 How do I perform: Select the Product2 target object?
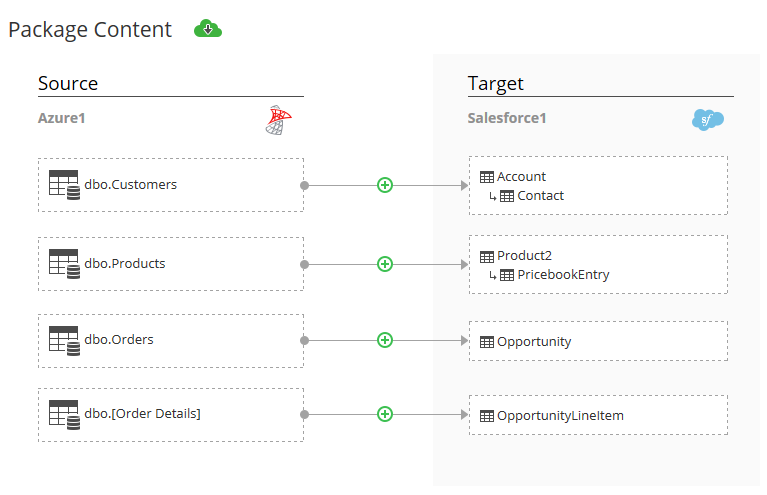[524, 256]
